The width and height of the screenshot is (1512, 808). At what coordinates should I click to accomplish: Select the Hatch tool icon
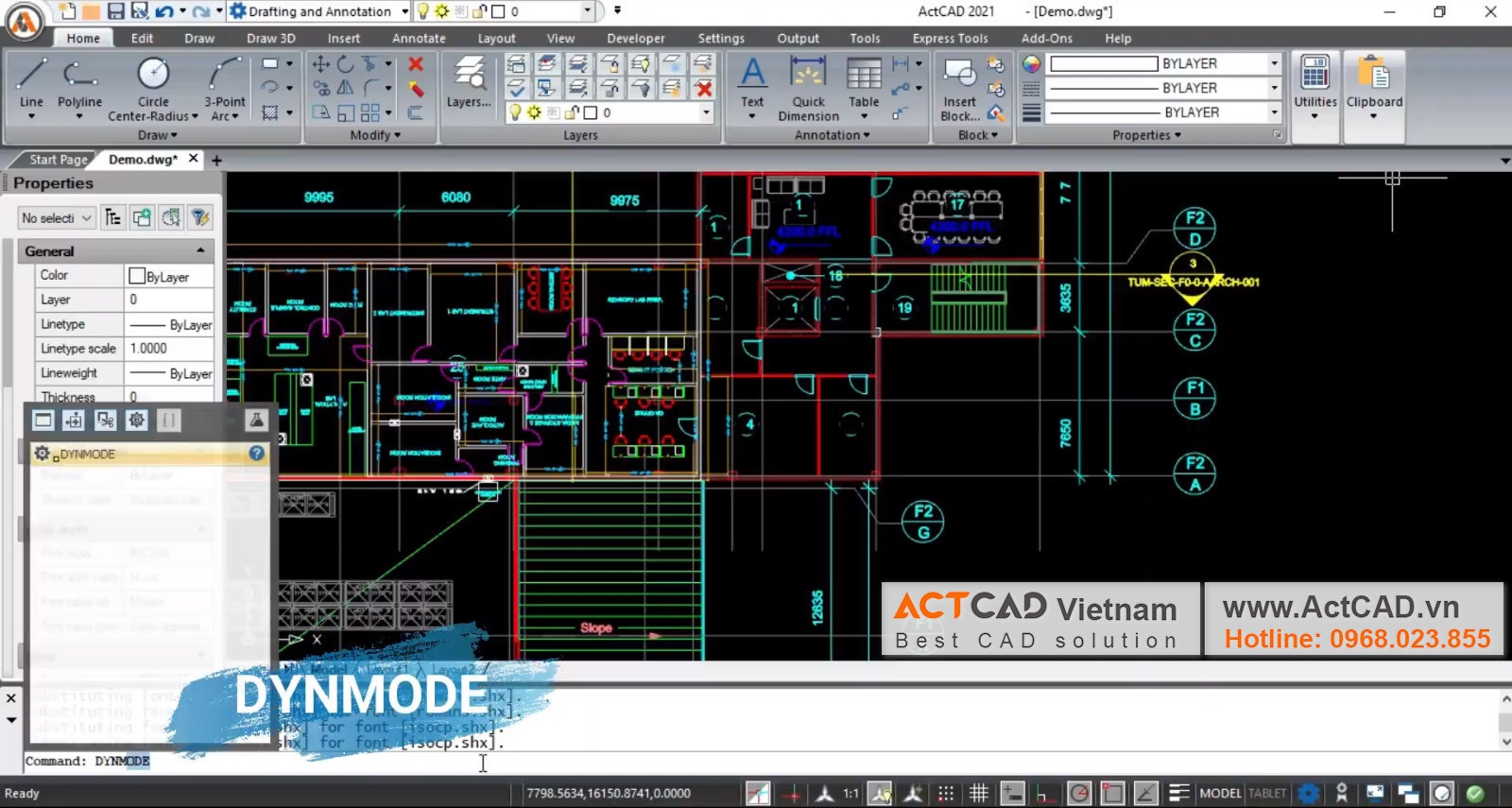[x=270, y=112]
